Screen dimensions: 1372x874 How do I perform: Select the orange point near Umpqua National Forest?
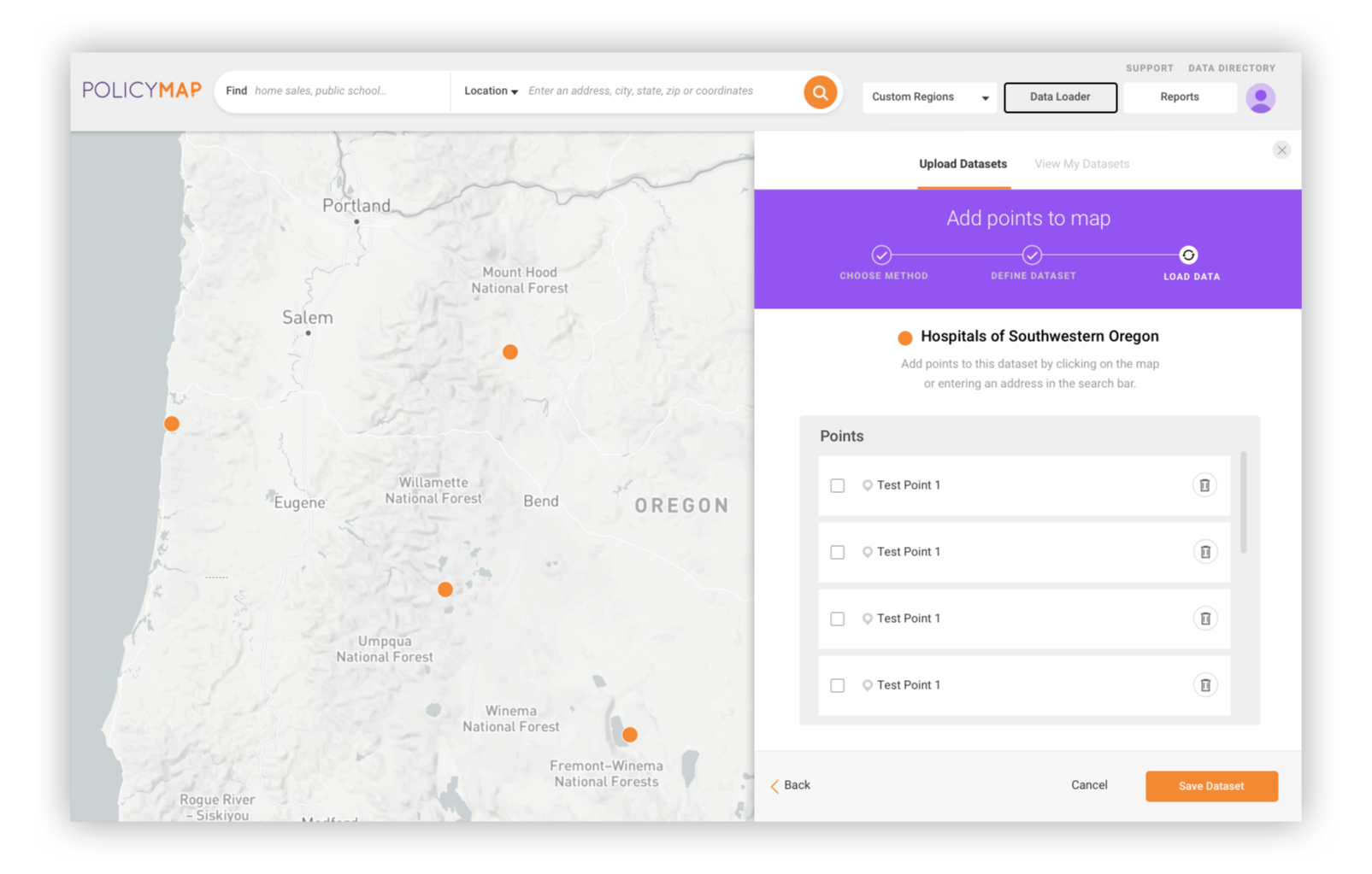point(445,590)
